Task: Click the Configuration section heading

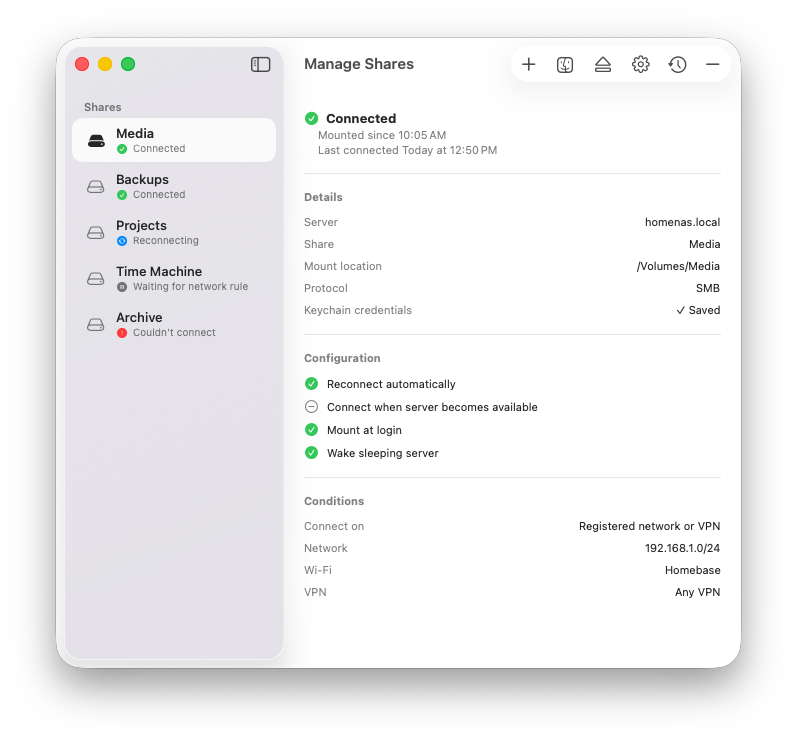Action: tap(342, 358)
